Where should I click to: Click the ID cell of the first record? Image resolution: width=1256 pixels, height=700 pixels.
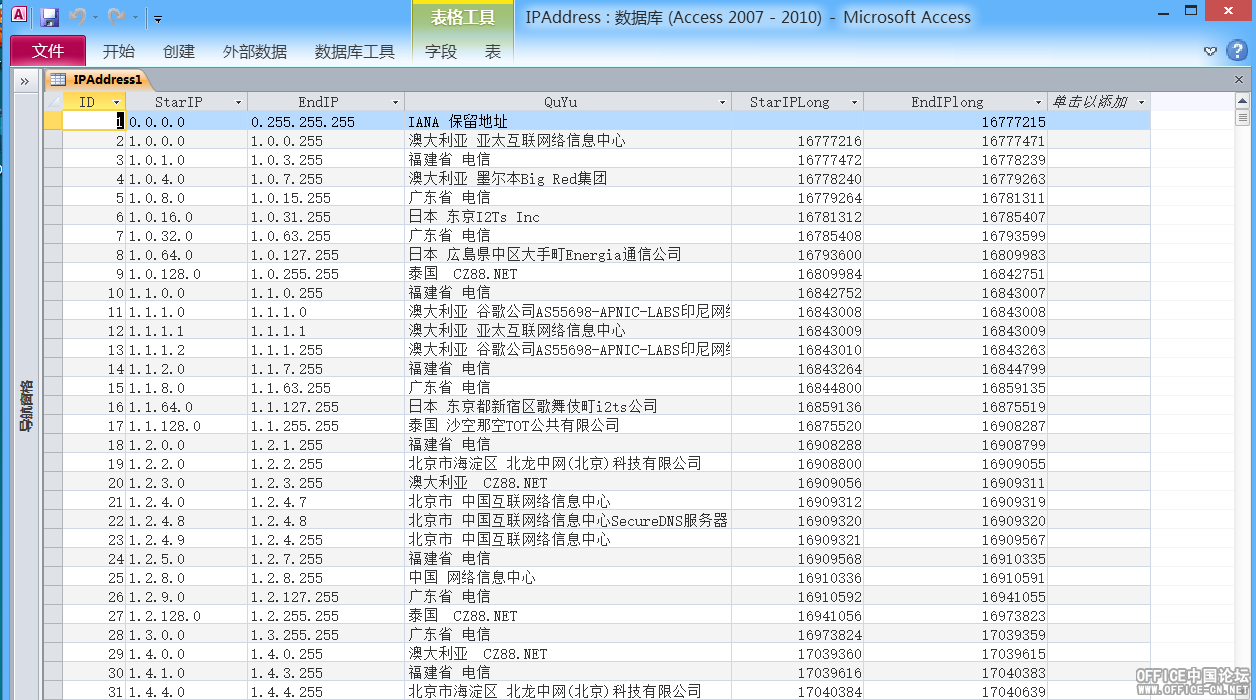coord(94,121)
